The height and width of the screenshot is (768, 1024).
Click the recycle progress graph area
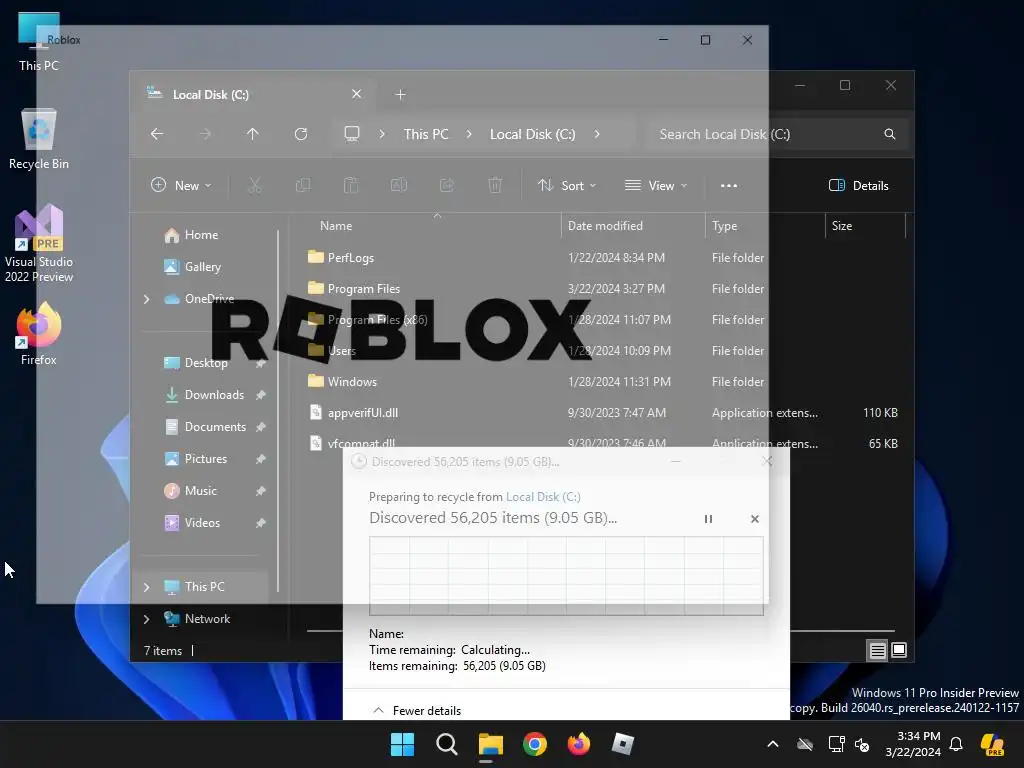point(566,576)
